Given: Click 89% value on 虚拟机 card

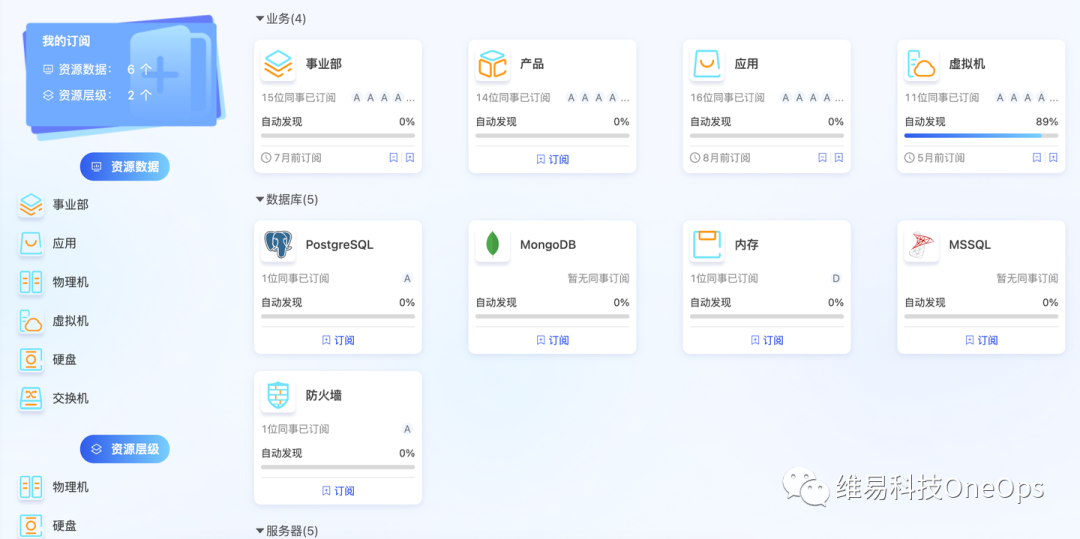Looking at the screenshot, I should tap(1047, 122).
